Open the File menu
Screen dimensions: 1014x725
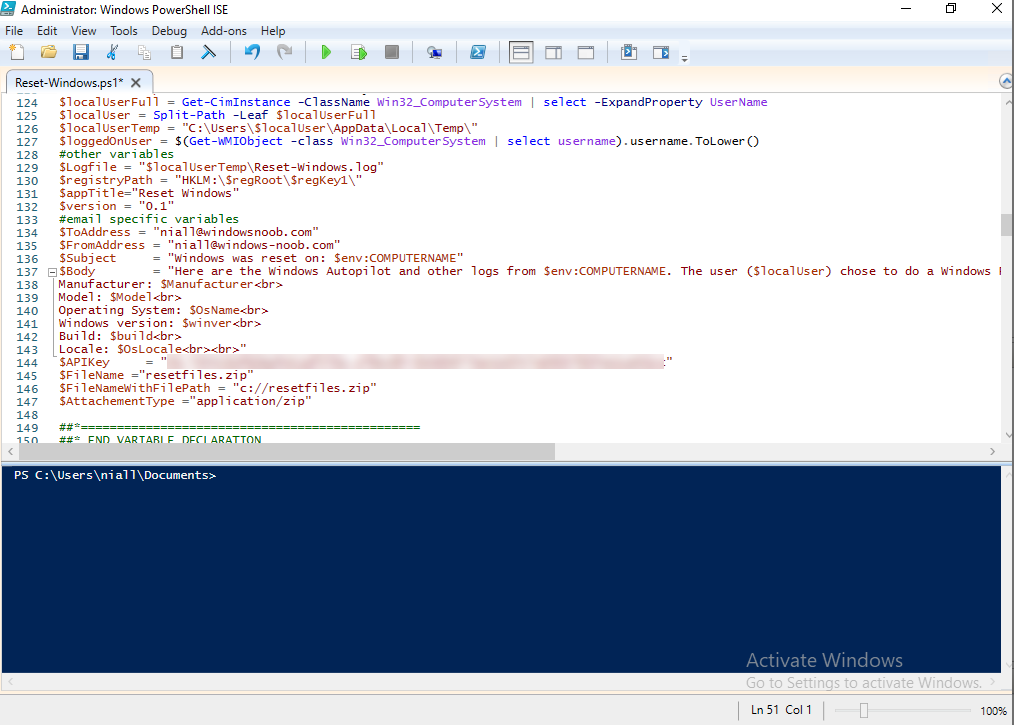[14, 31]
